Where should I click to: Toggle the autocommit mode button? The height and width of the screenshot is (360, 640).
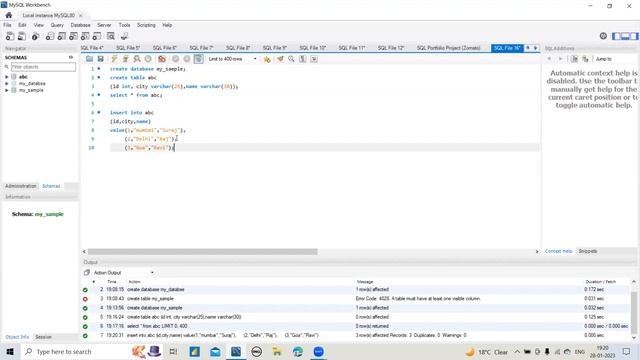coord(198,59)
